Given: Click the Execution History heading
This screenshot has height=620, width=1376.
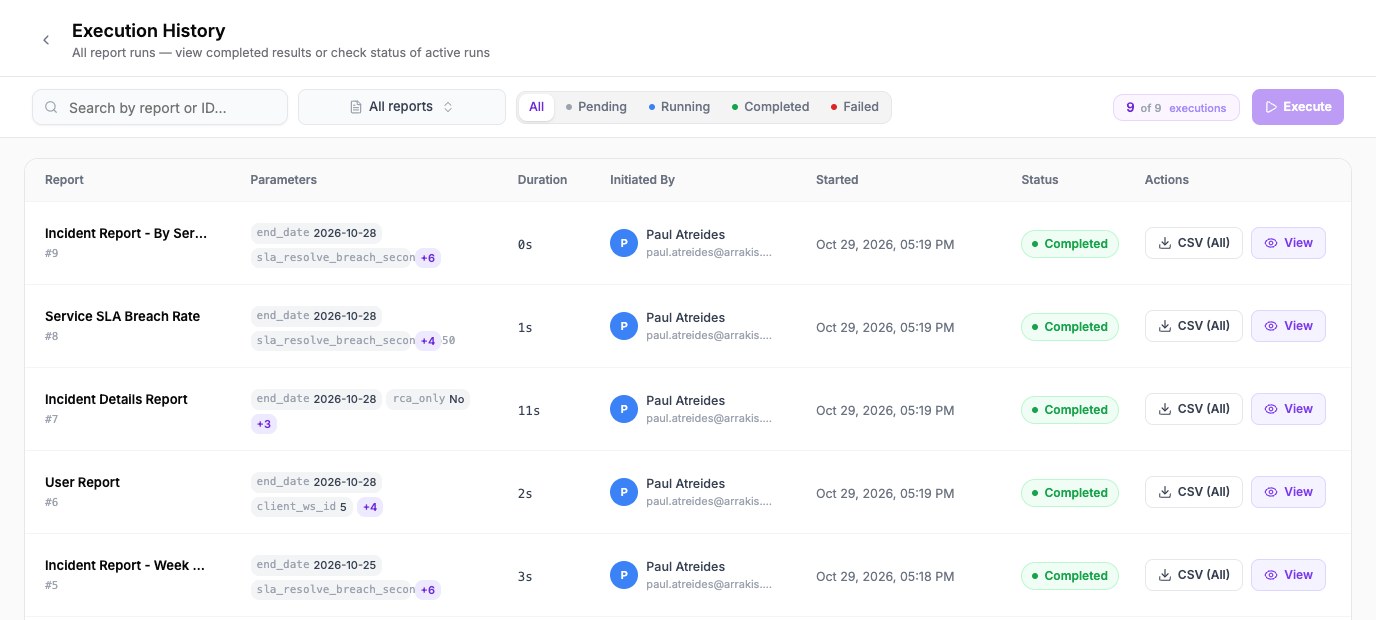Looking at the screenshot, I should [148, 31].
